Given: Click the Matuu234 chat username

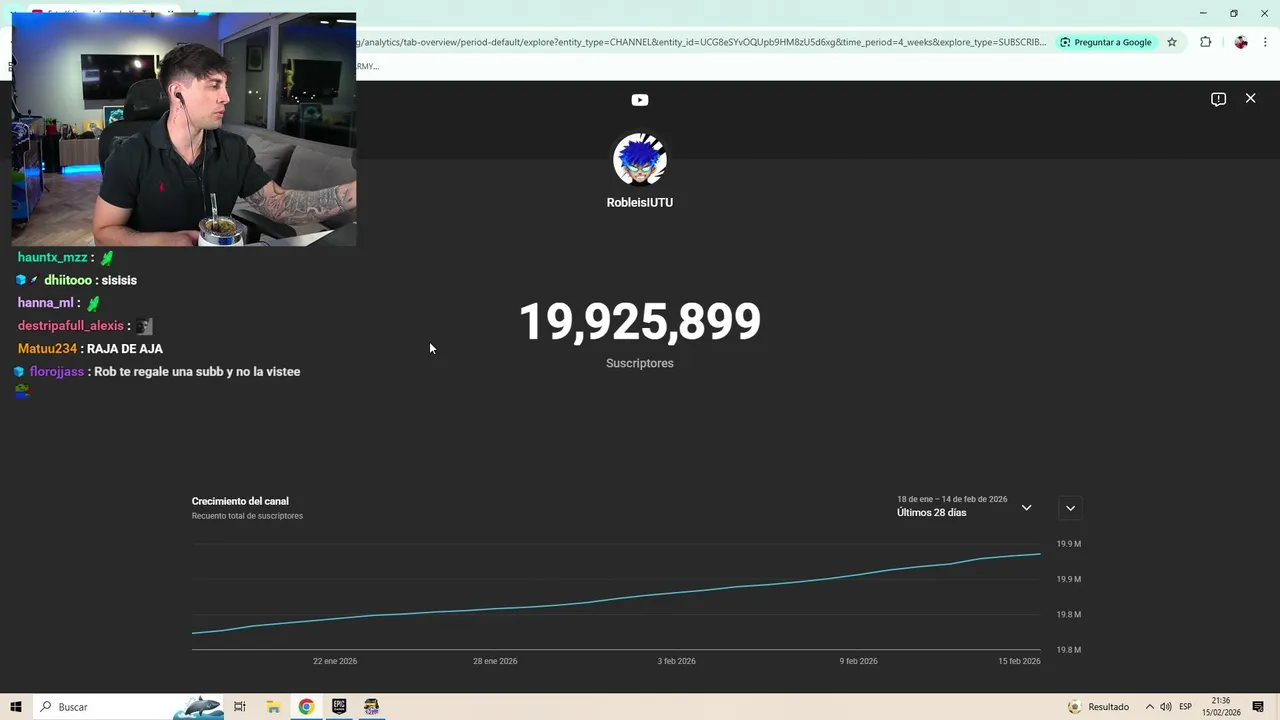Looking at the screenshot, I should coord(47,349).
